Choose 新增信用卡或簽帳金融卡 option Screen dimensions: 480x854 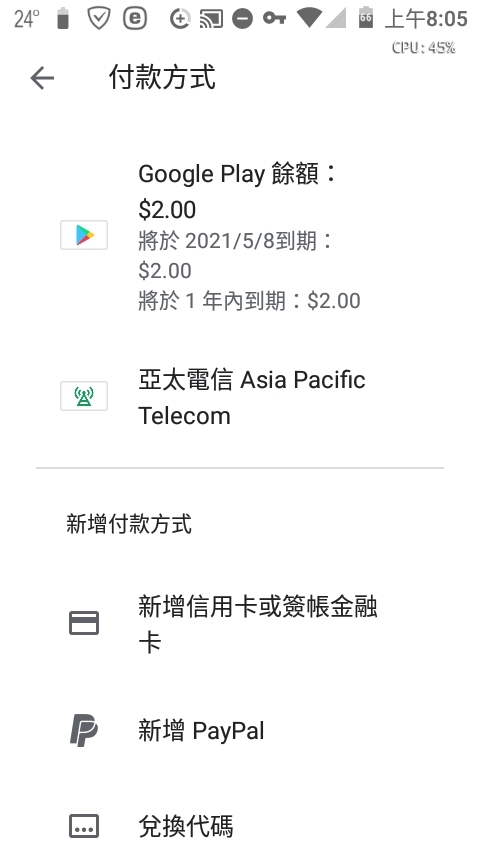click(240, 624)
